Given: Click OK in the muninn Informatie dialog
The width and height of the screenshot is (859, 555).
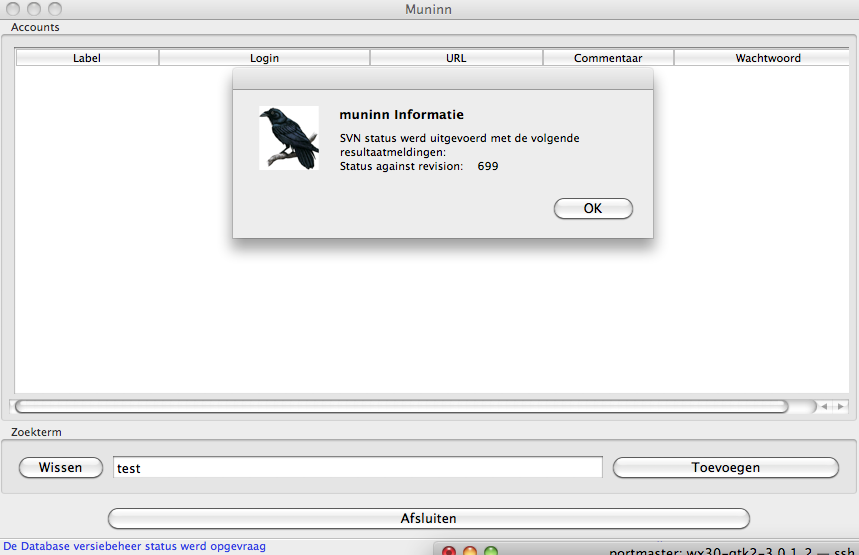Looking at the screenshot, I should [593, 208].
